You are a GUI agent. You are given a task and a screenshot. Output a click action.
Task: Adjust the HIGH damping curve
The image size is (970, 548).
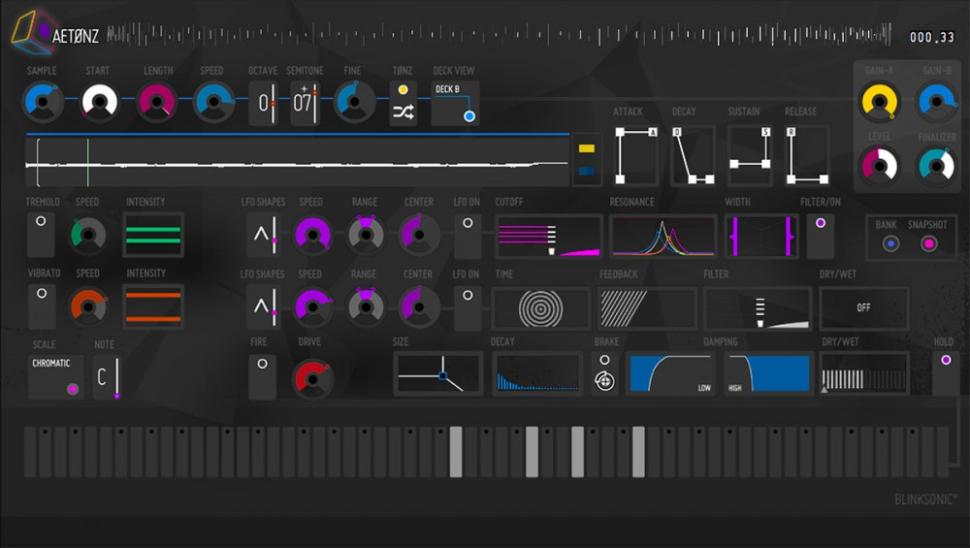tap(768, 374)
